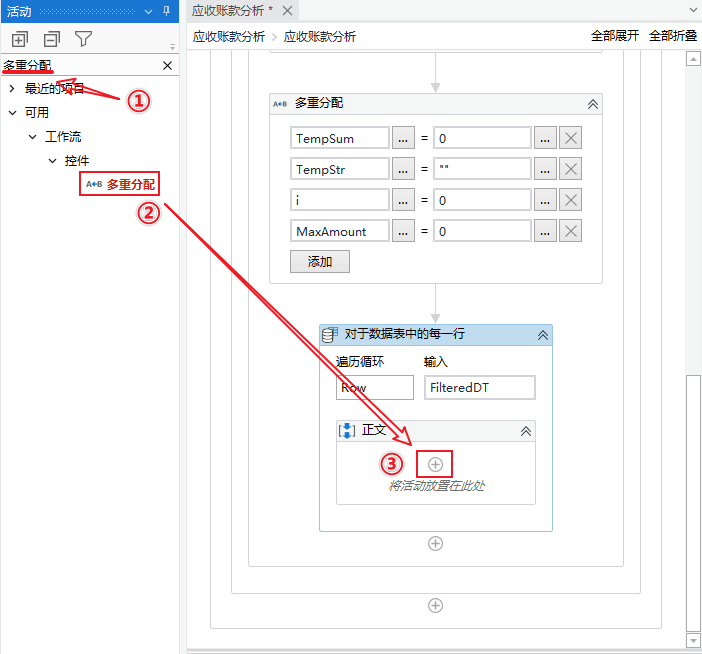The width and height of the screenshot is (702, 654).
Task: Select 多重分配 activity in the tree
Action: [130, 184]
